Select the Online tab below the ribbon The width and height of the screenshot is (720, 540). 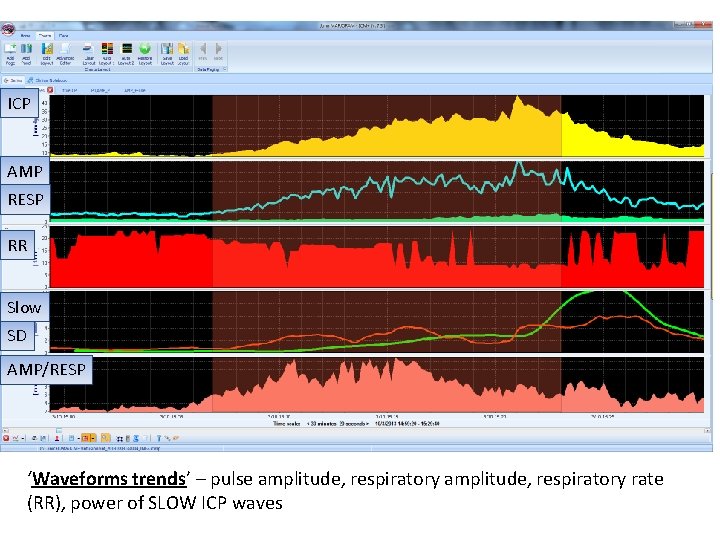[x=13, y=80]
